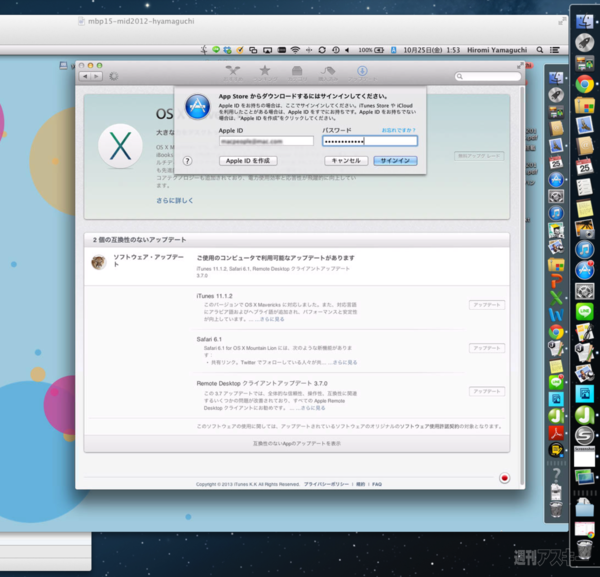
Task: Open the 100% battery status menu
Action: (371, 50)
